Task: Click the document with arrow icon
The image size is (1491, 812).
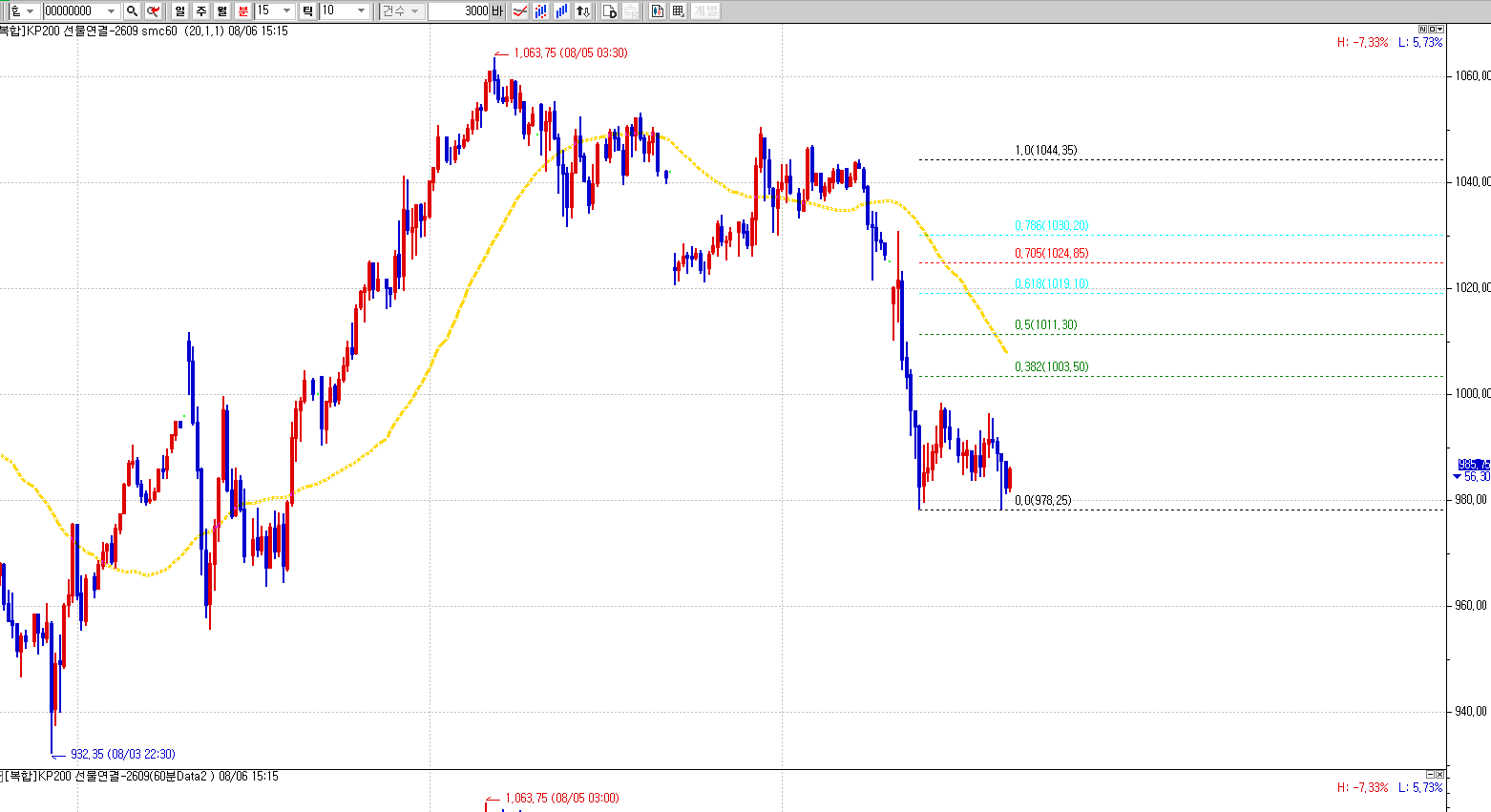Action: tap(609, 10)
